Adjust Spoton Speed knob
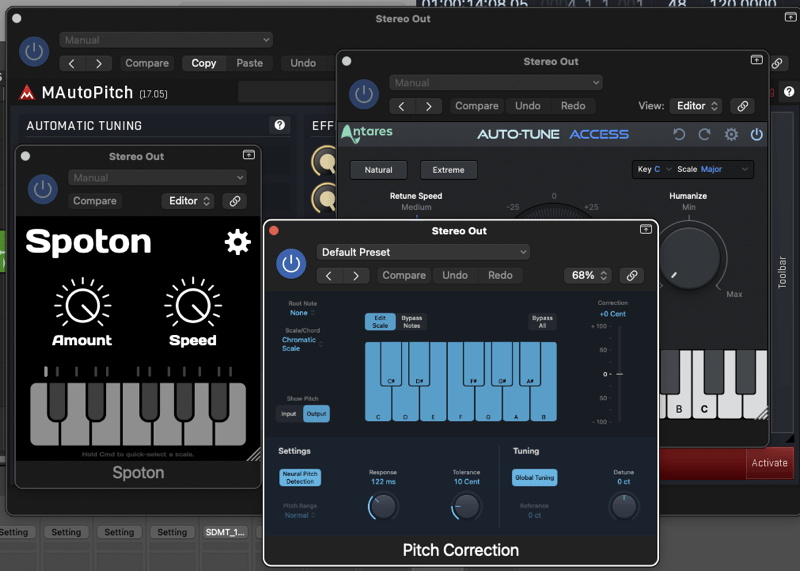 click(x=193, y=306)
